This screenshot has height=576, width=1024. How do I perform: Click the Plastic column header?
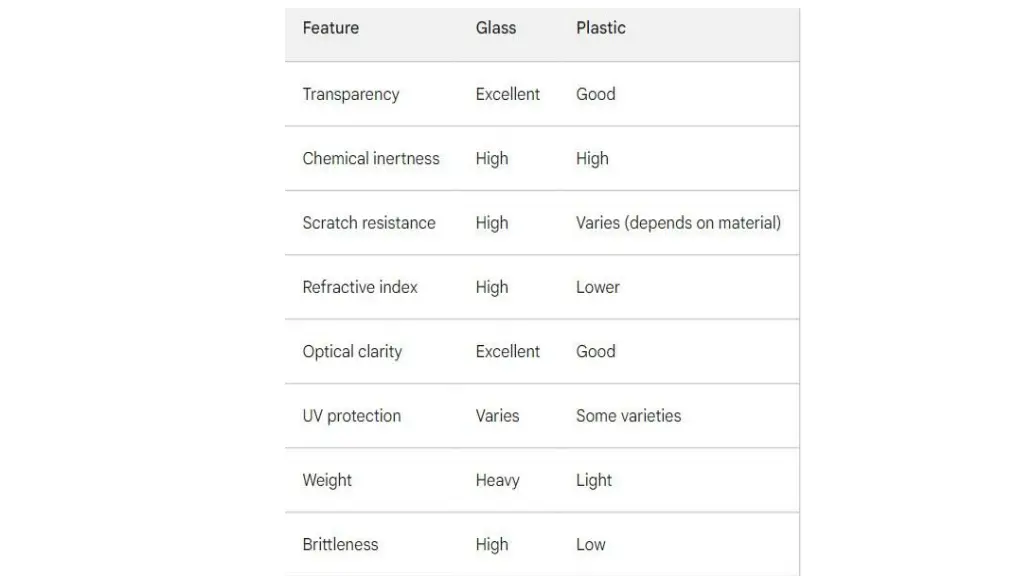601,28
